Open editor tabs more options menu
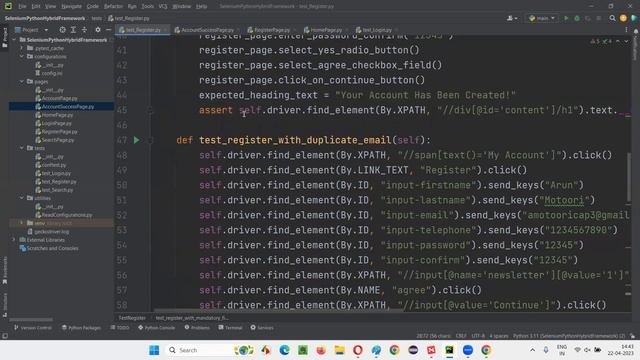Screen dimensions: 640x360 coord(626,30)
